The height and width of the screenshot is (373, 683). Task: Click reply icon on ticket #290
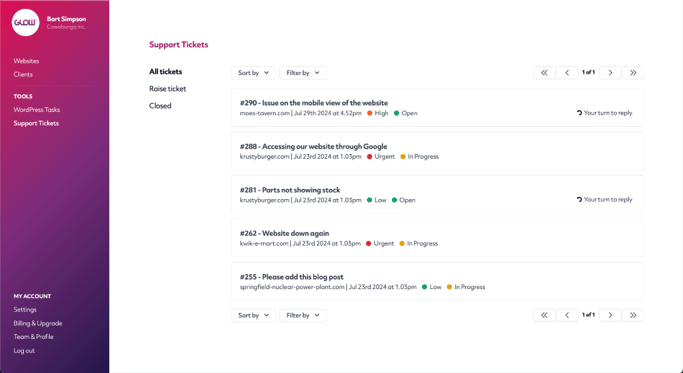coord(579,113)
